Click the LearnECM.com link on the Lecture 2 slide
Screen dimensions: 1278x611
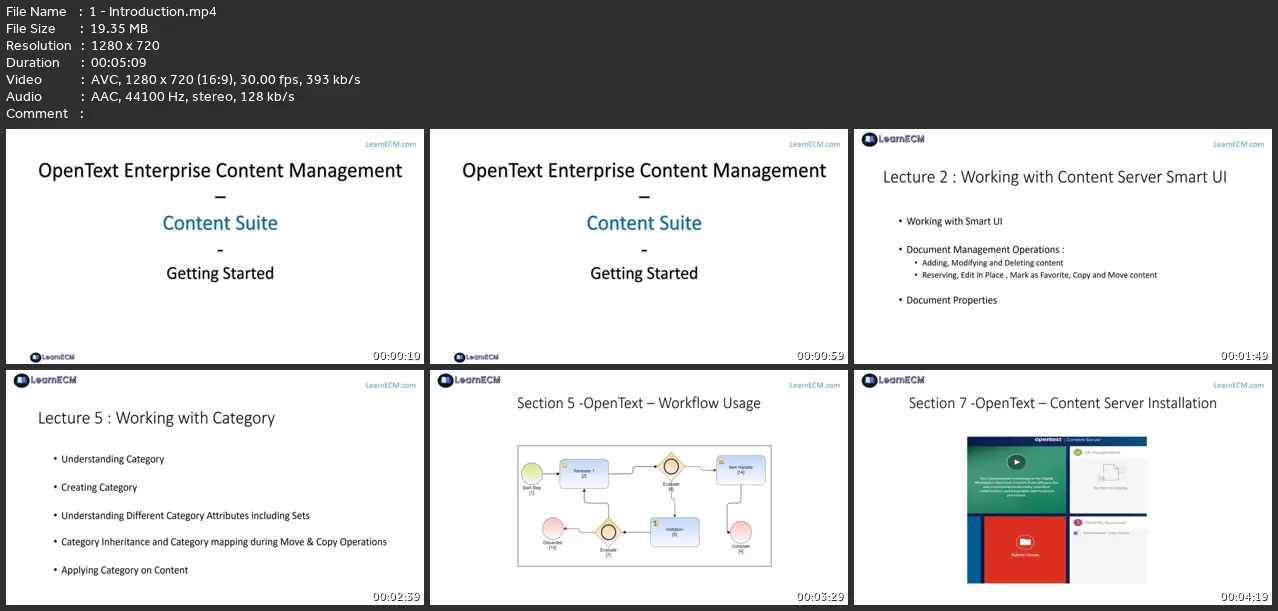[x=1240, y=144]
